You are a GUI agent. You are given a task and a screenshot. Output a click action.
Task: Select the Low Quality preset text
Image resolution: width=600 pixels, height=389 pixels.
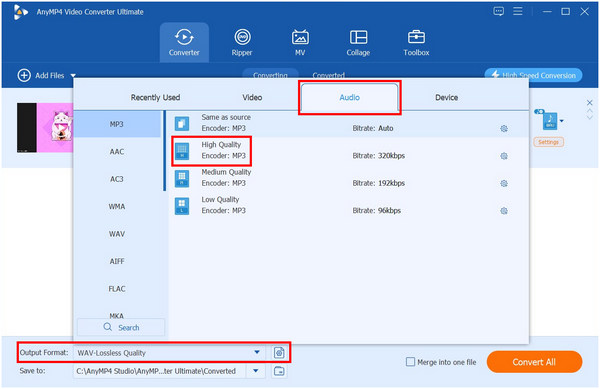pyautogui.click(x=220, y=200)
